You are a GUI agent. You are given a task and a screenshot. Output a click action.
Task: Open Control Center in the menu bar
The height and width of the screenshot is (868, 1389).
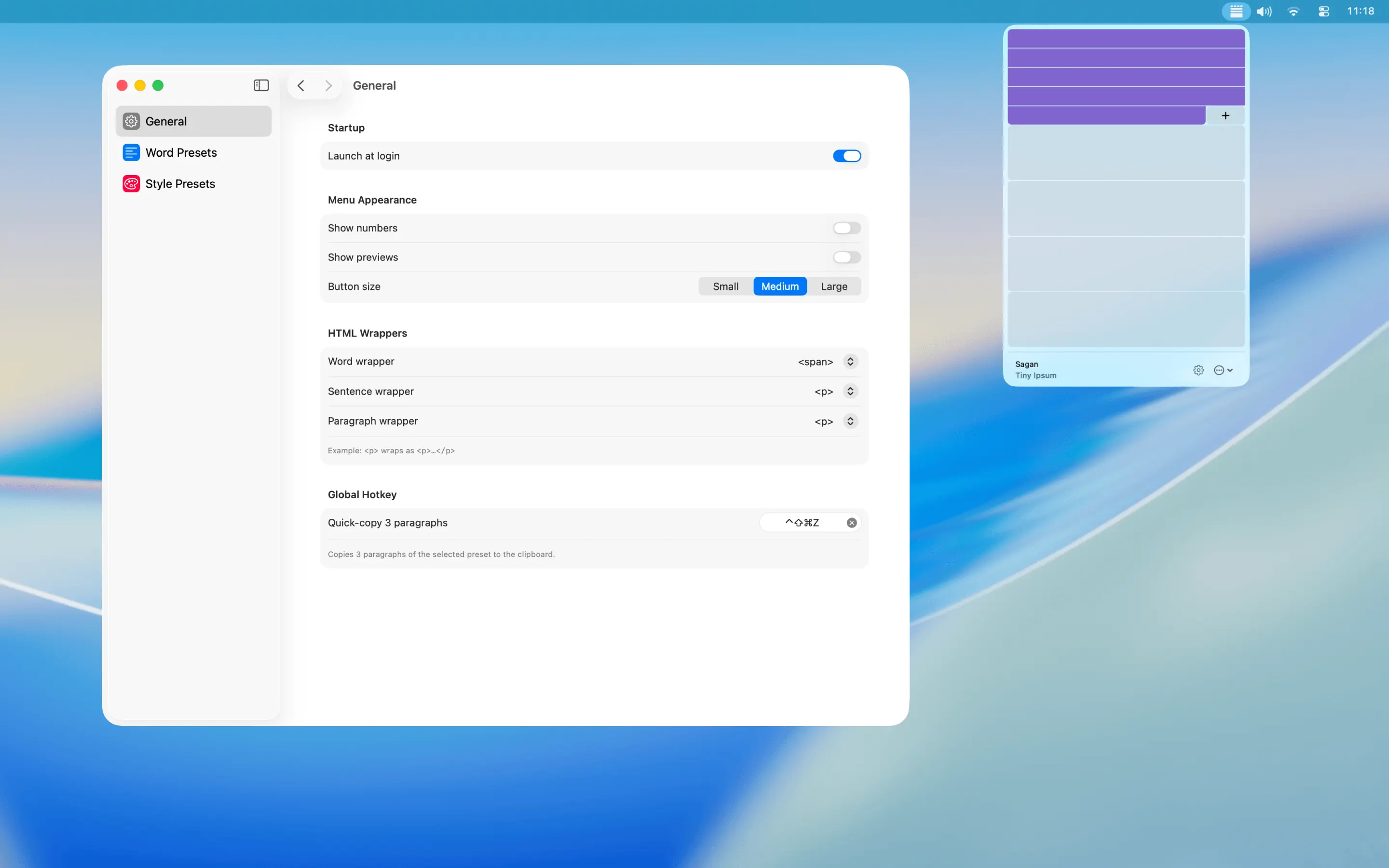1324,11
